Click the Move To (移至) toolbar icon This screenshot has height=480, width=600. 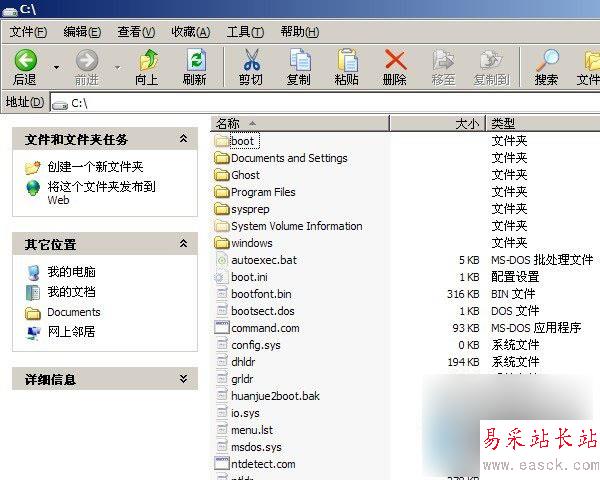click(443, 60)
